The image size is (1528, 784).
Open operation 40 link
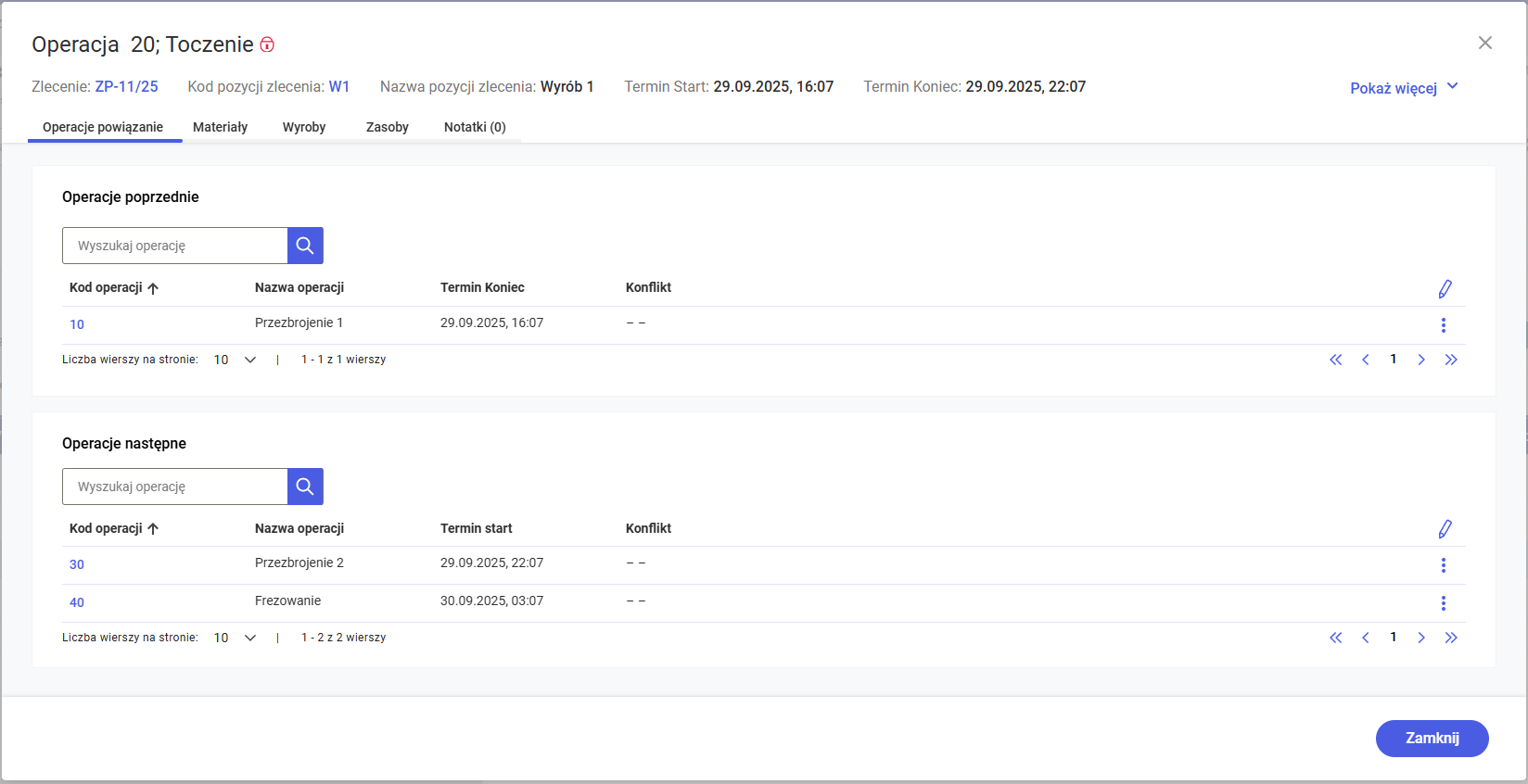pyautogui.click(x=77, y=602)
